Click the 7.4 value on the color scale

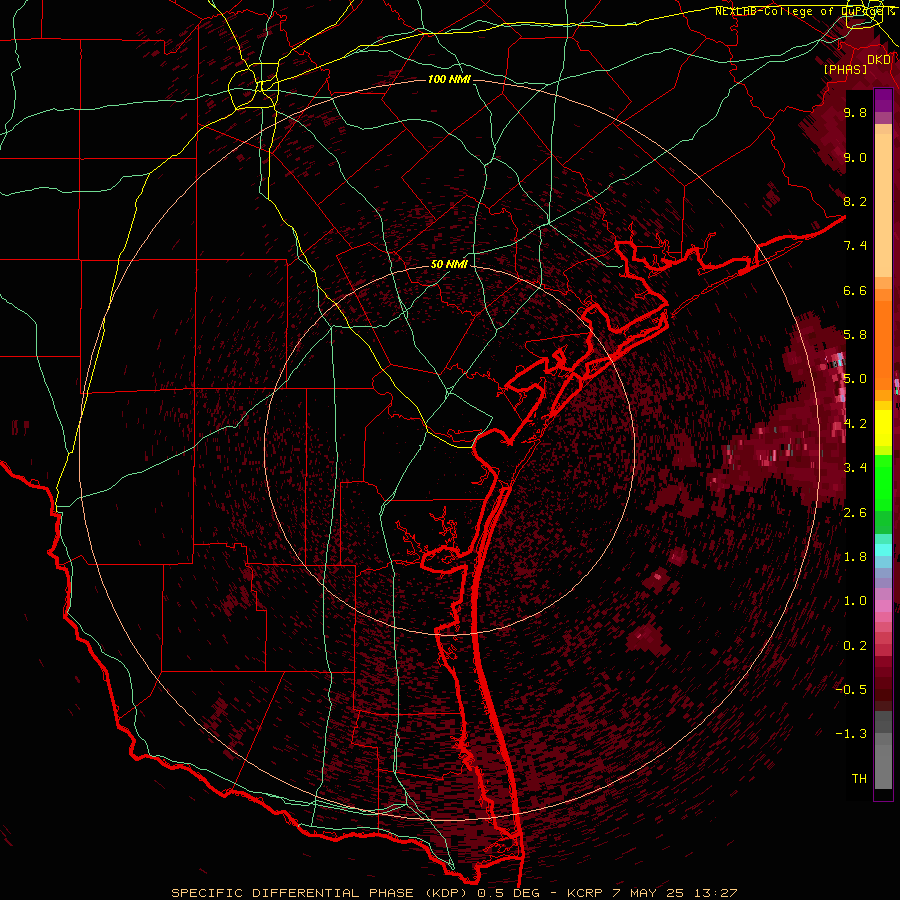click(x=855, y=246)
